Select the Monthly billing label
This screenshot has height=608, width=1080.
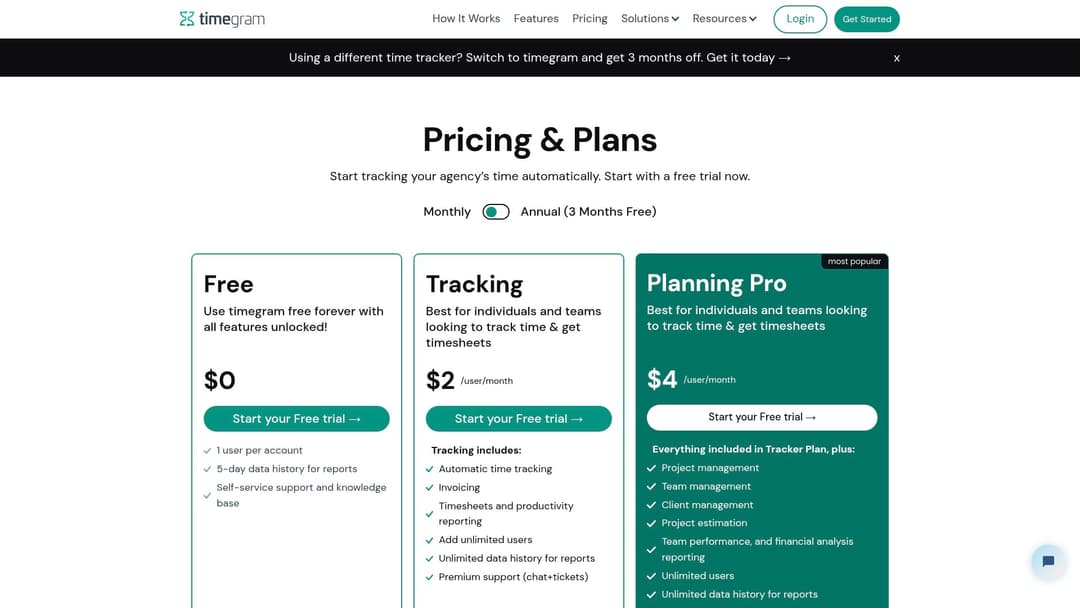point(447,212)
